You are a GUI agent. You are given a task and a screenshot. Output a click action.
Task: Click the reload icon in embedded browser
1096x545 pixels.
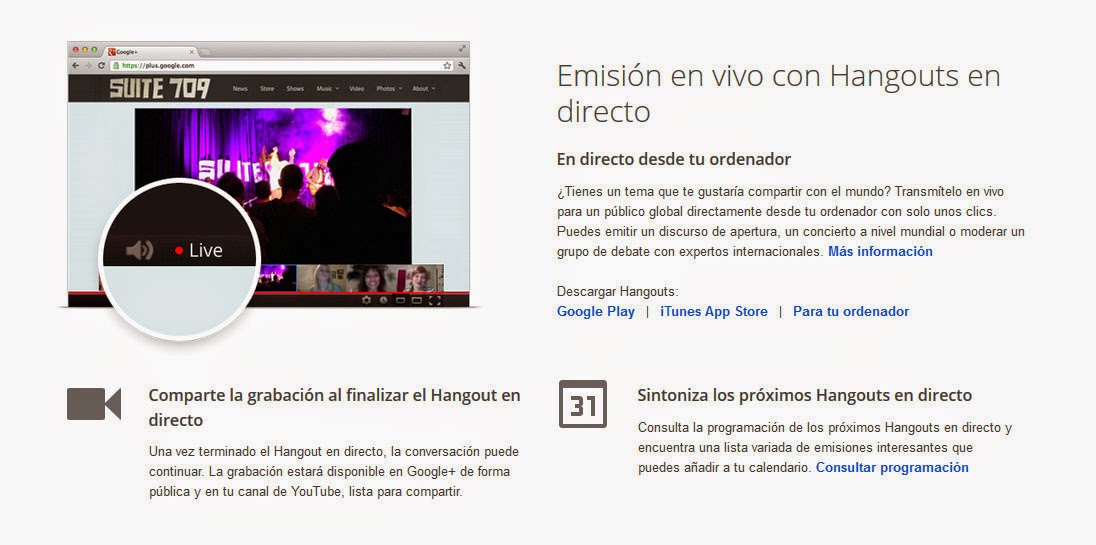click(101, 65)
